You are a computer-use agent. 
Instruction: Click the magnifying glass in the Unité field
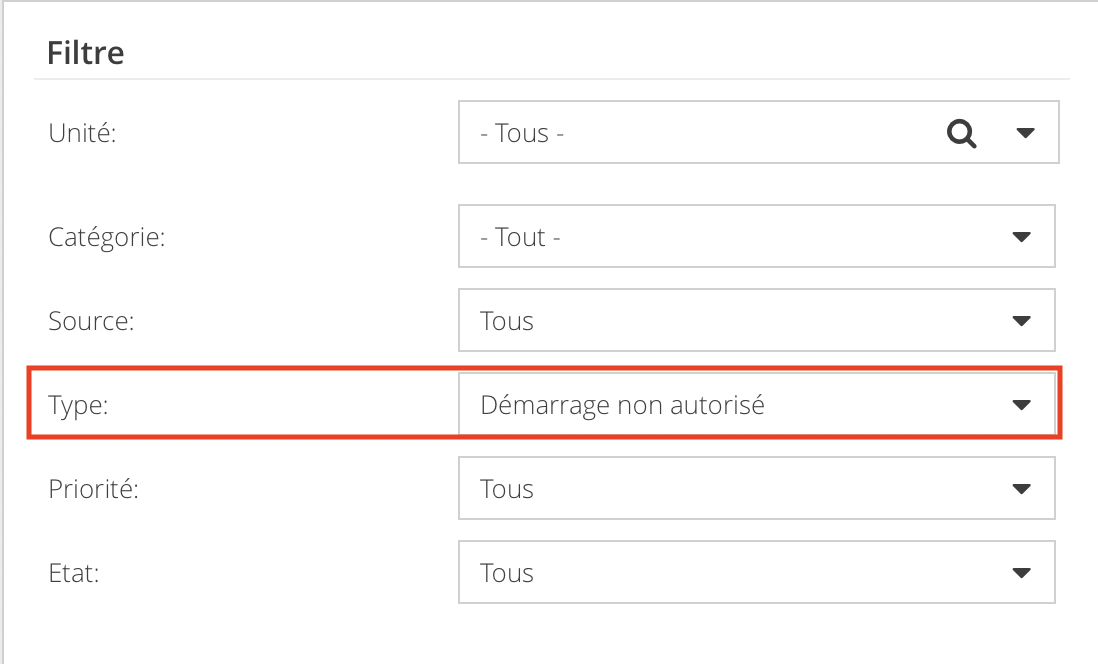pyautogui.click(x=961, y=133)
